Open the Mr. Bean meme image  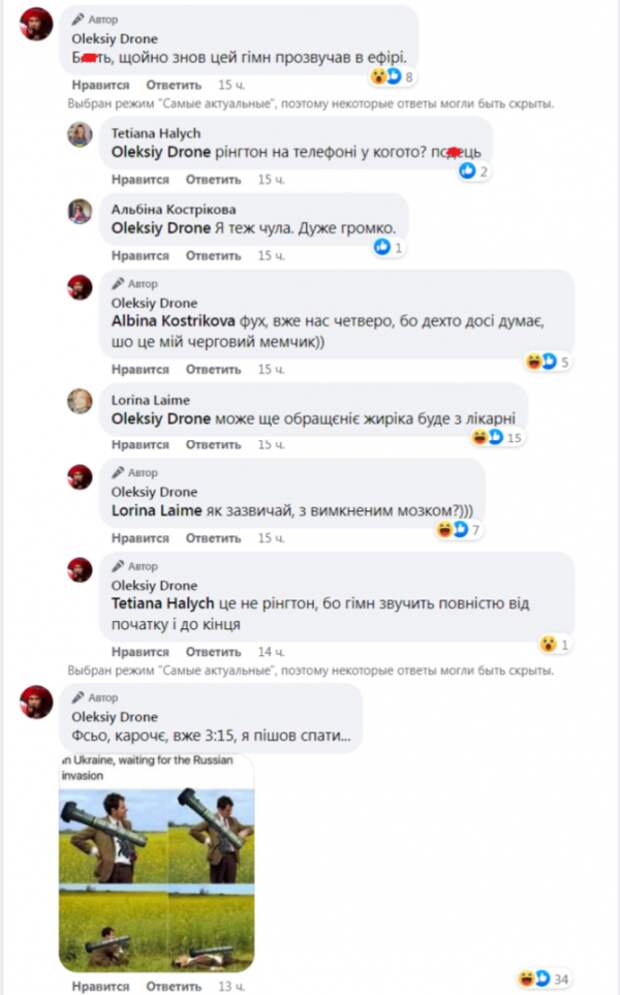157,862
